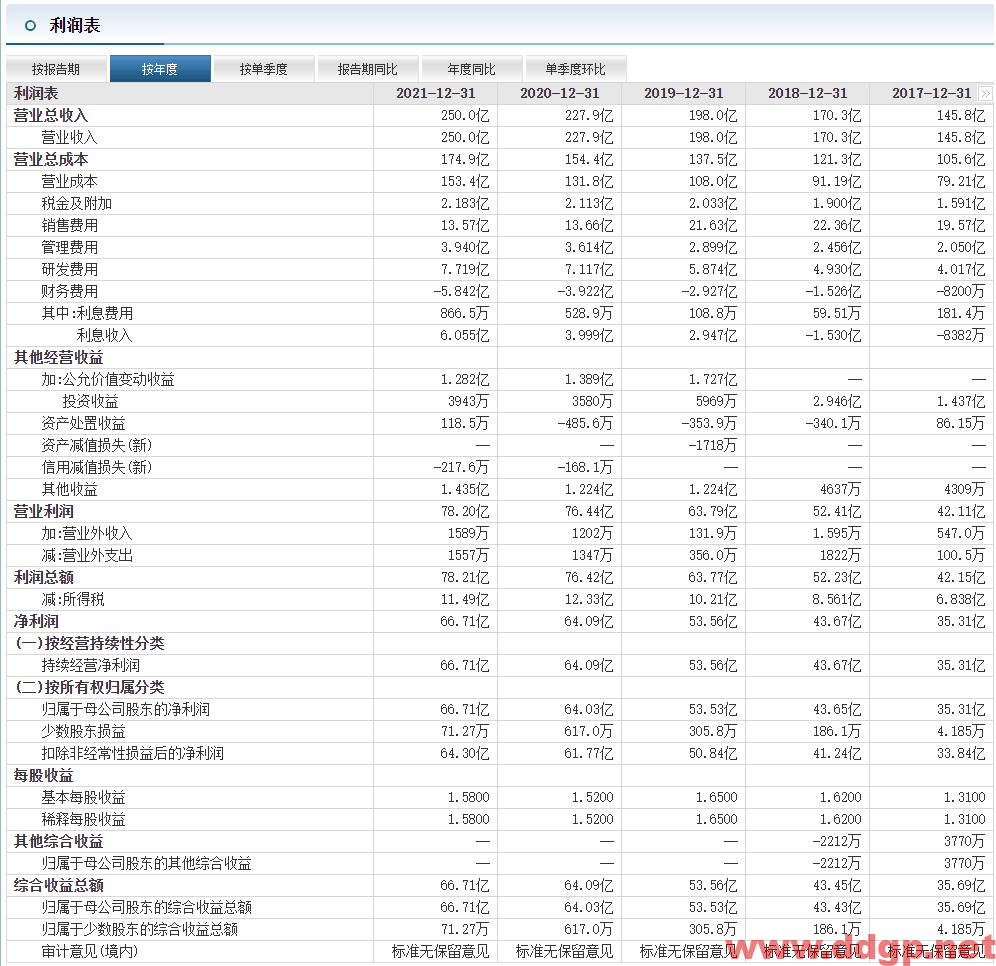996x966 pixels.
Task: Select the 单季度环比 tab
Action: (575, 69)
